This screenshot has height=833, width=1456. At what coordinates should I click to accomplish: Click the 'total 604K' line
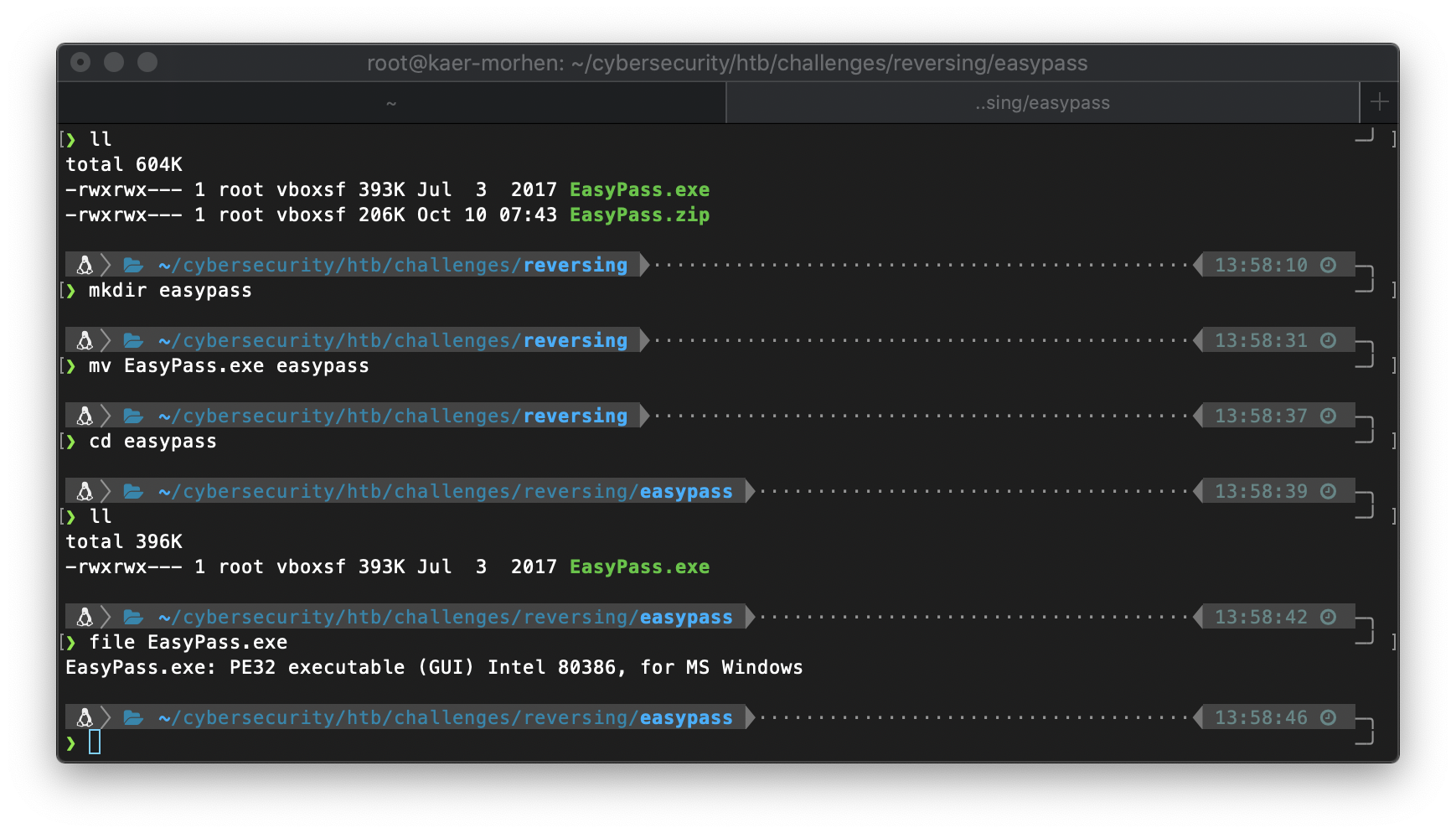click(x=124, y=164)
